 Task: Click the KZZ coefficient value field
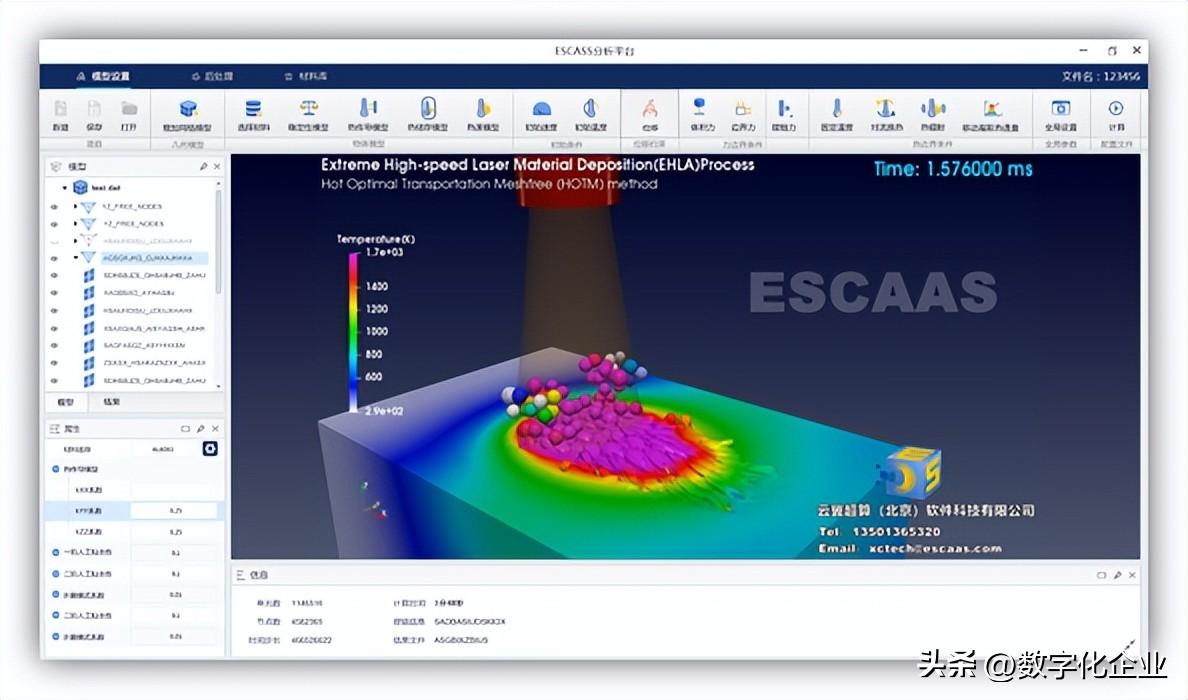(x=176, y=533)
